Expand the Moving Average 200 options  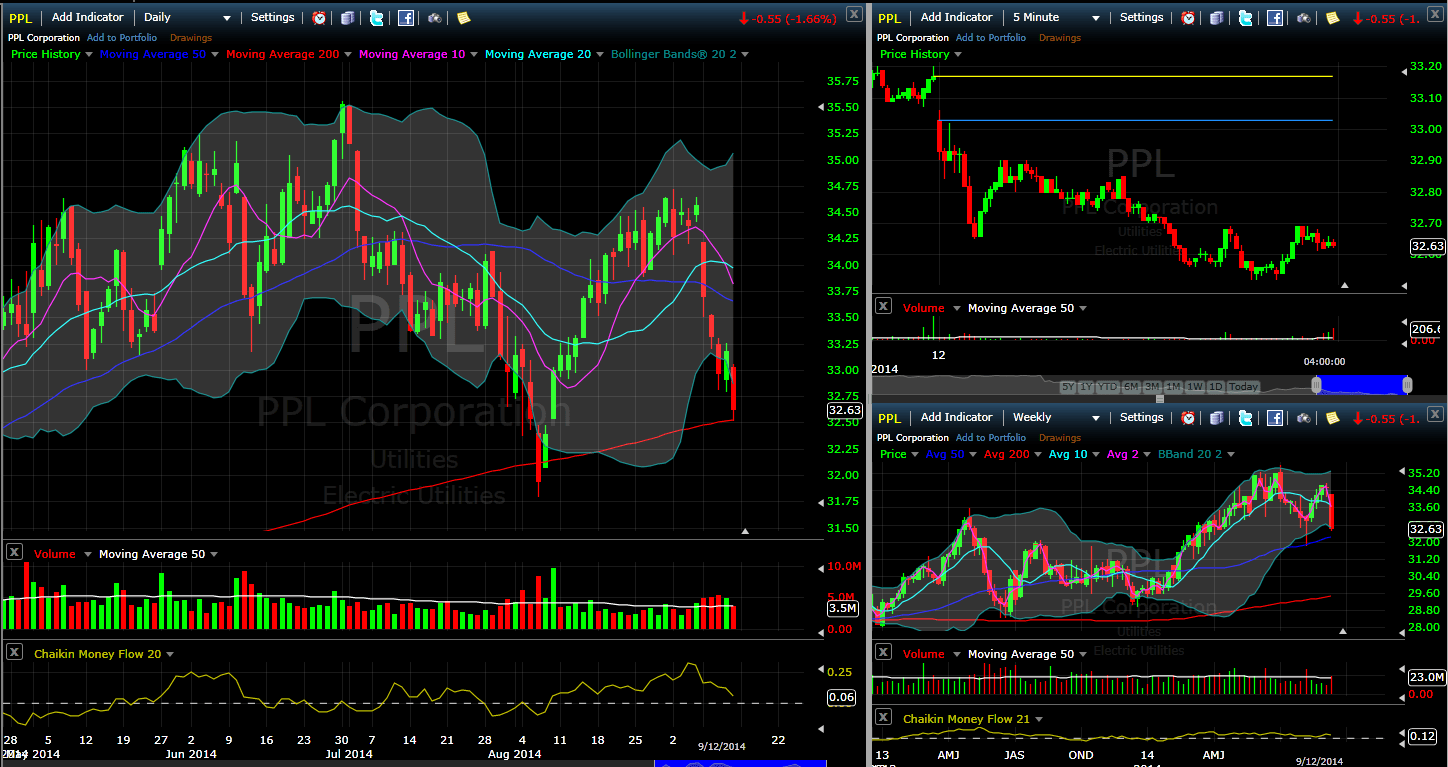349,55
